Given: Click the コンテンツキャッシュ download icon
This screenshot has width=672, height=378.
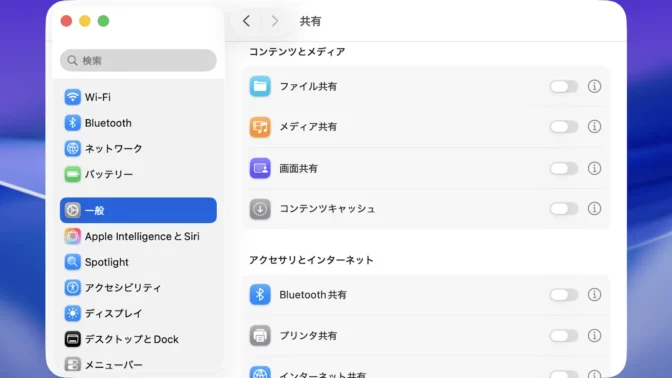Looking at the screenshot, I should [x=260, y=209].
